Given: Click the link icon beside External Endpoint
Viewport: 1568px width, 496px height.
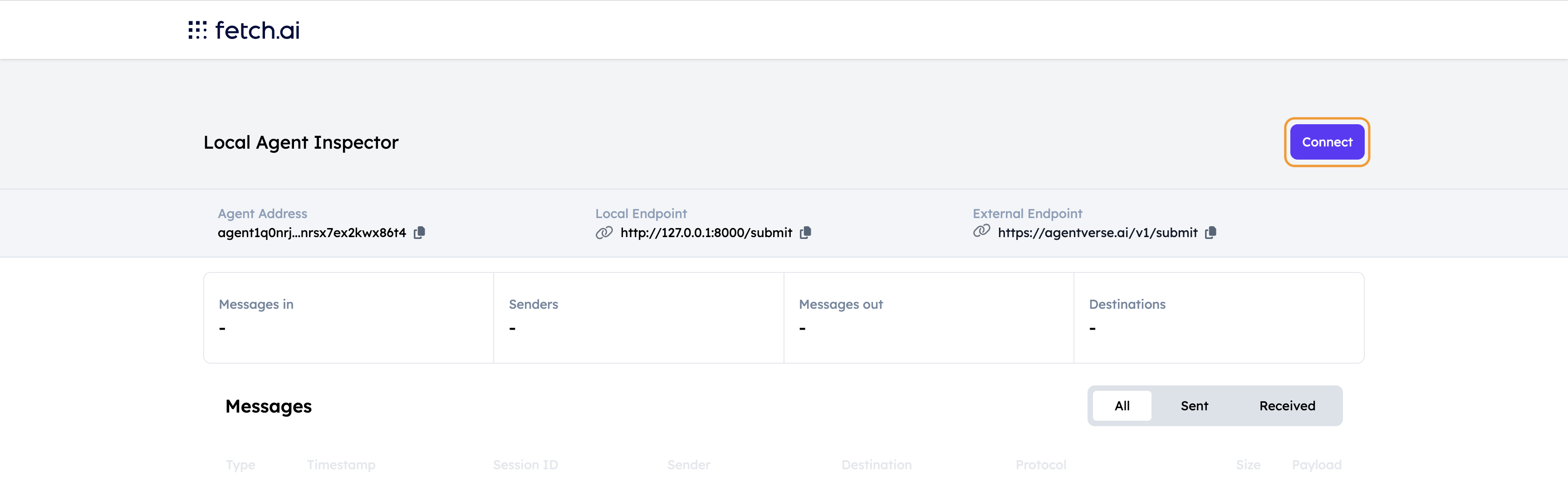Looking at the screenshot, I should pos(981,231).
